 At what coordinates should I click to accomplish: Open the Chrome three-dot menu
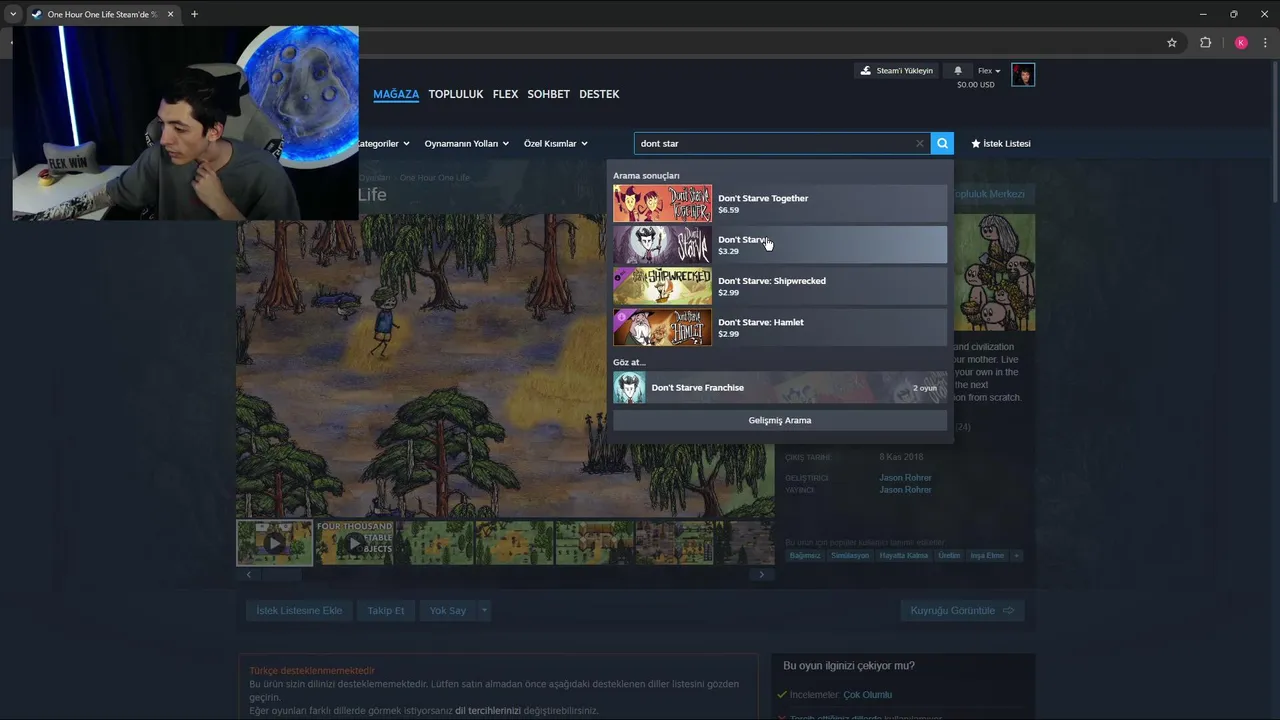coord(1265,43)
